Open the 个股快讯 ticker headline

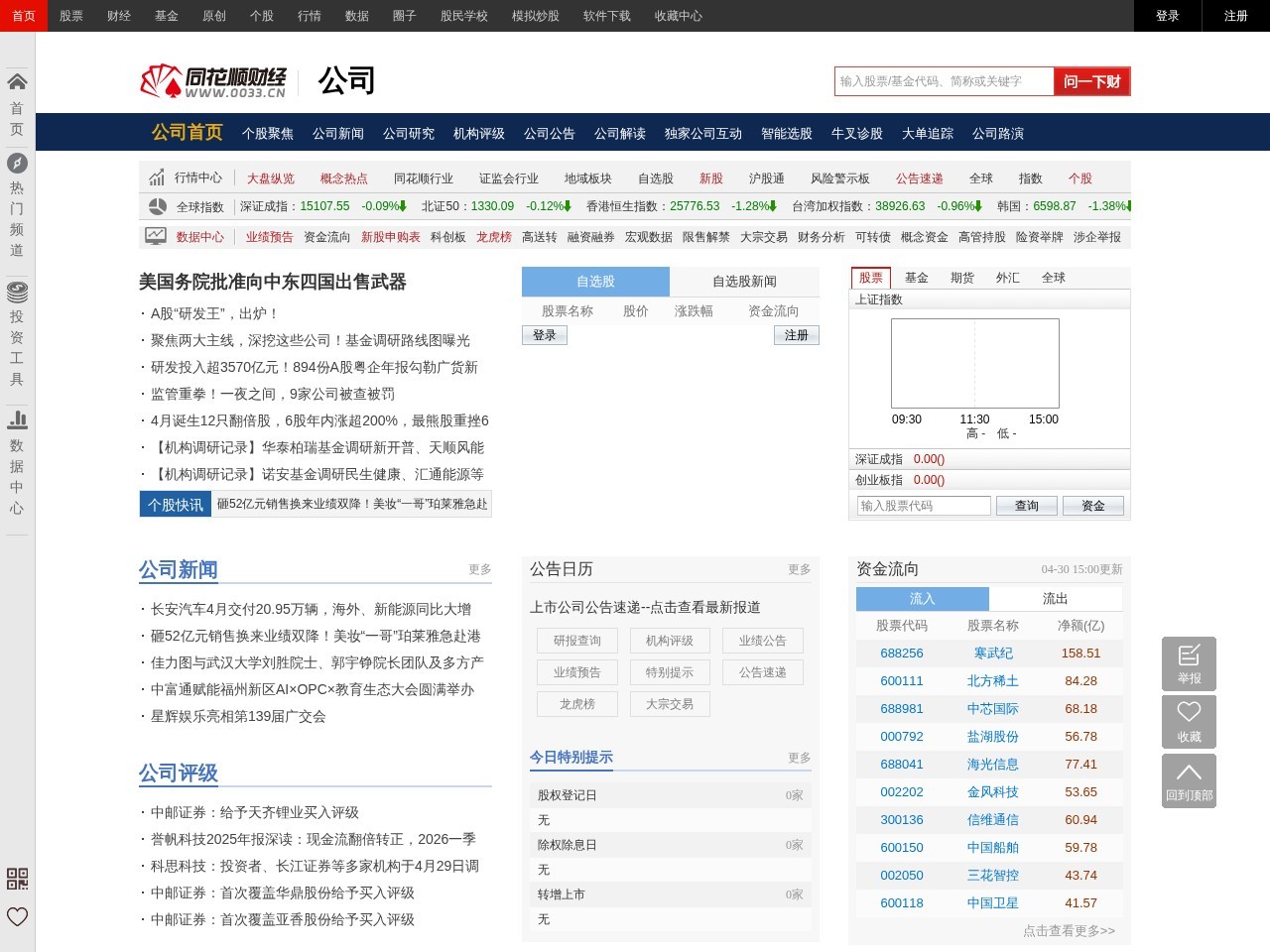(352, 504)
